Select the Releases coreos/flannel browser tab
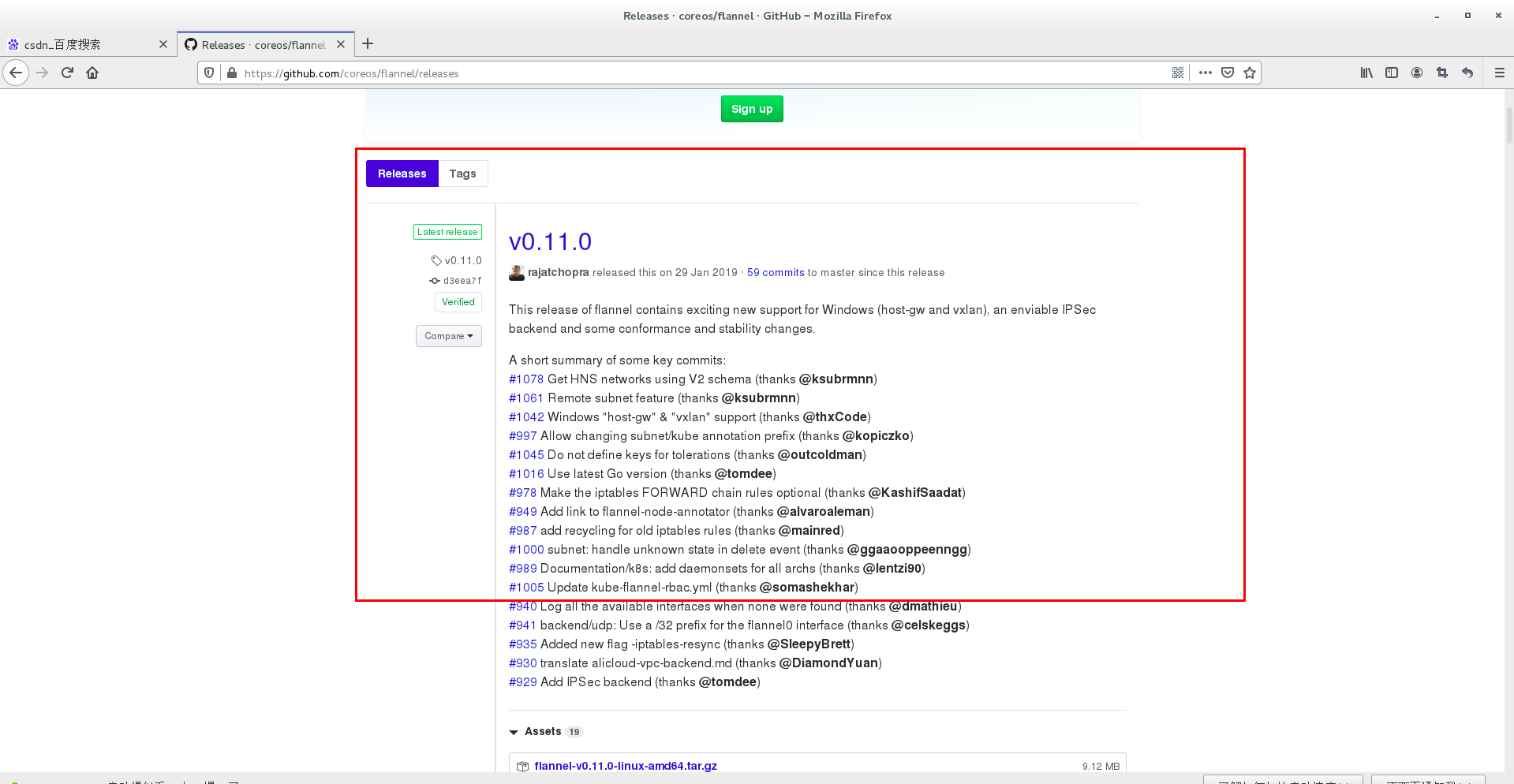This screenshot has height=784, width=1514. [264, 44]
